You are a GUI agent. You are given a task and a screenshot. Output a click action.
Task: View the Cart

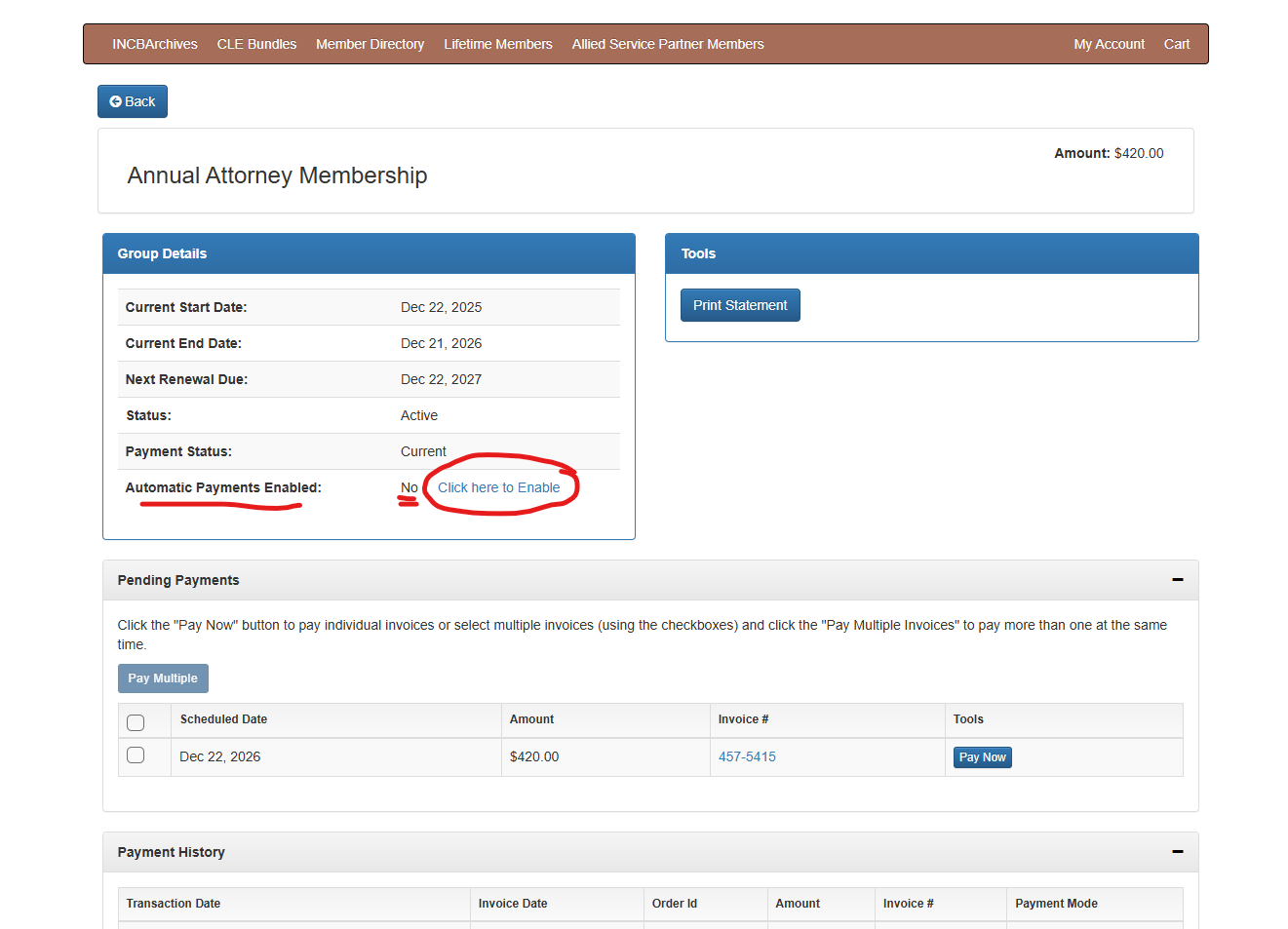1176,44
